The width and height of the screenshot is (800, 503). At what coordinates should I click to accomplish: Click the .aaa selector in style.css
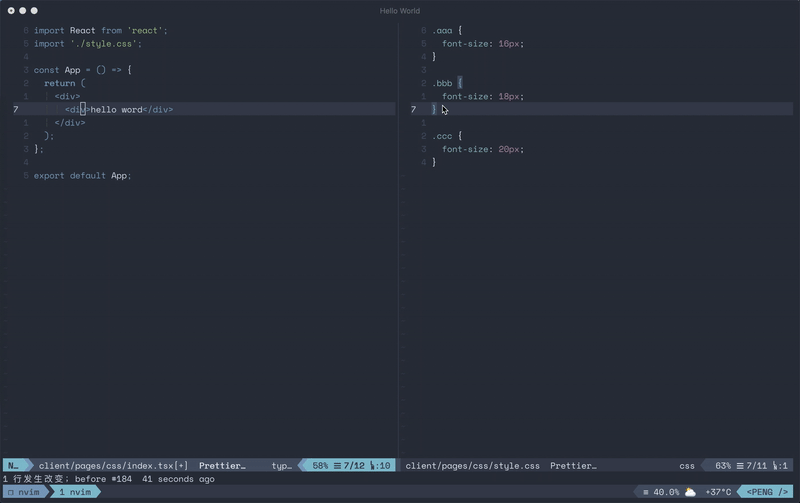point(442,31)
